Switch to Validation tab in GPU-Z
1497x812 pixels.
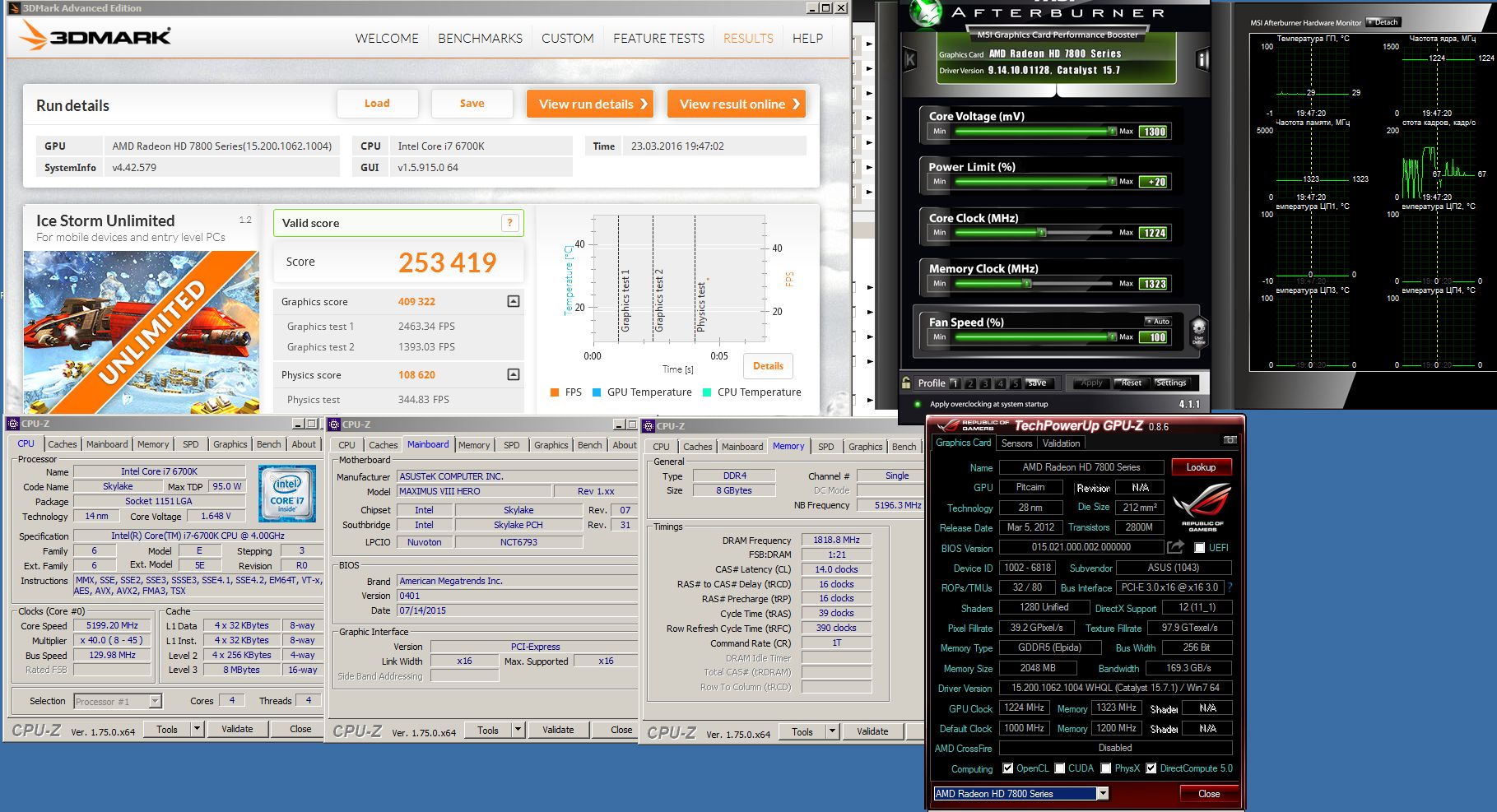click(x=1061, y=443)
